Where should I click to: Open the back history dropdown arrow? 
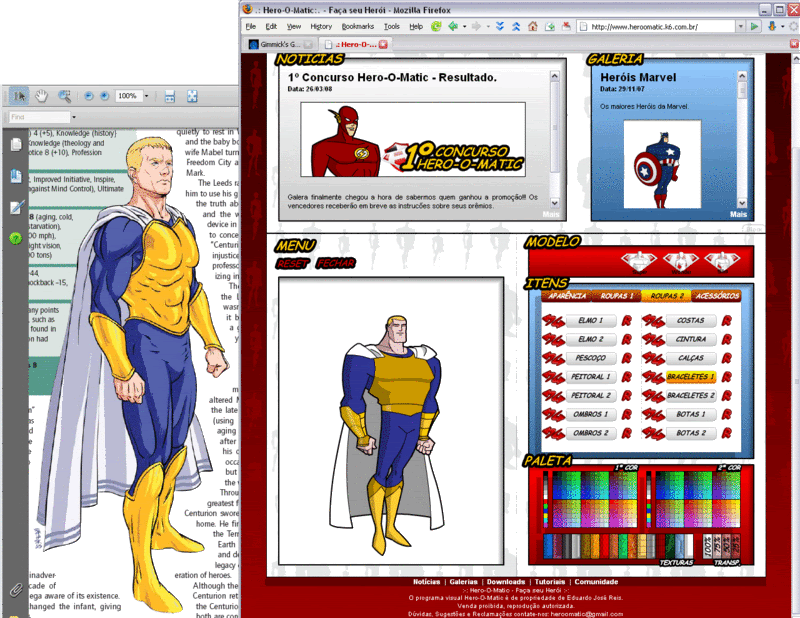coord(464,27)
